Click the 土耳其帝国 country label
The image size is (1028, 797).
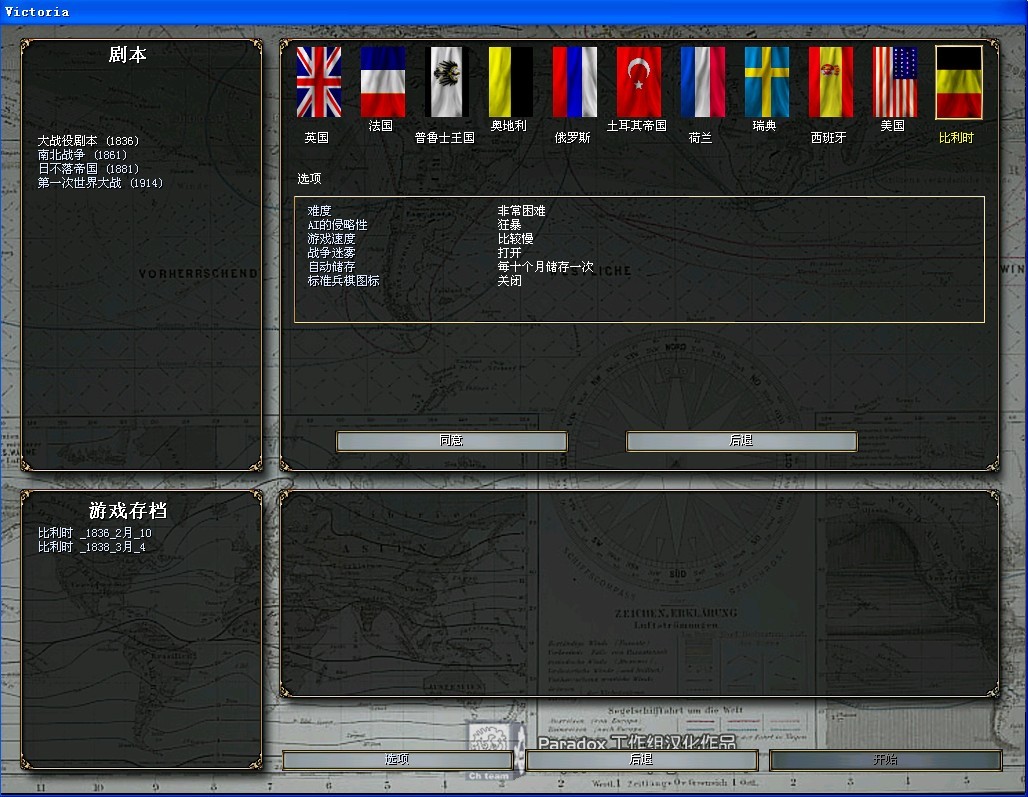point(637,125)
